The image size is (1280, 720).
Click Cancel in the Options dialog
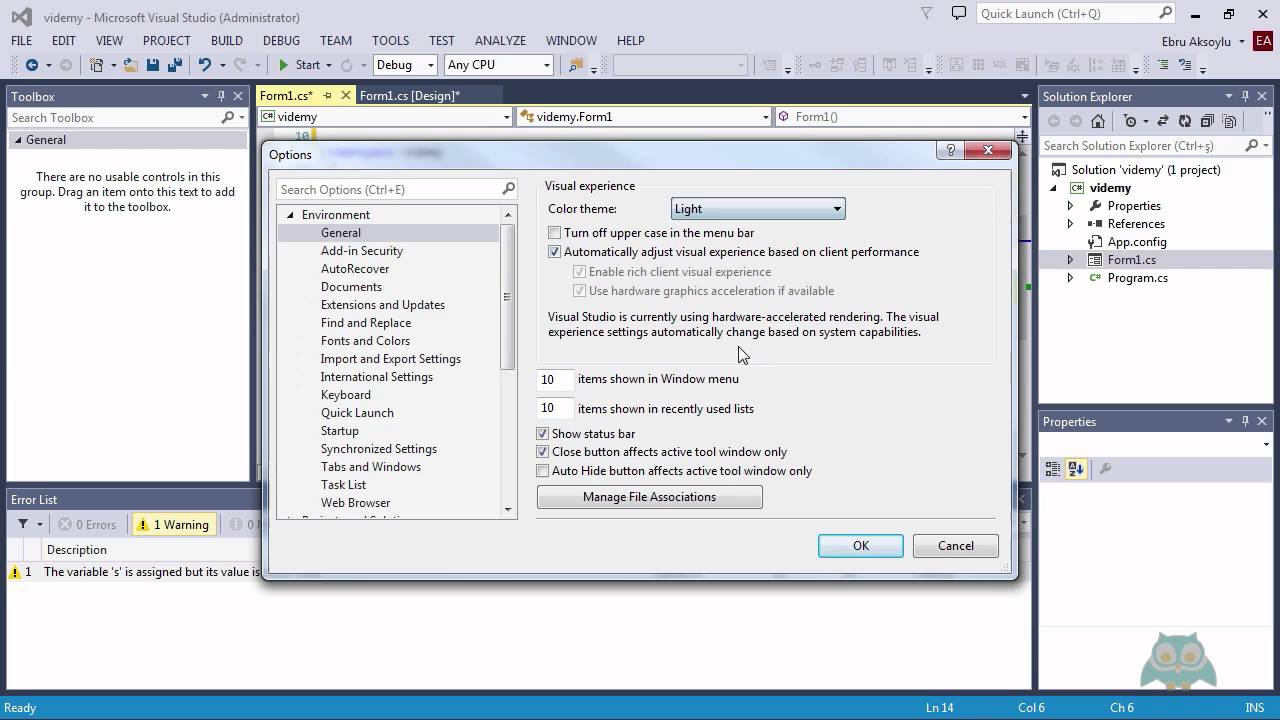point(956,546)
